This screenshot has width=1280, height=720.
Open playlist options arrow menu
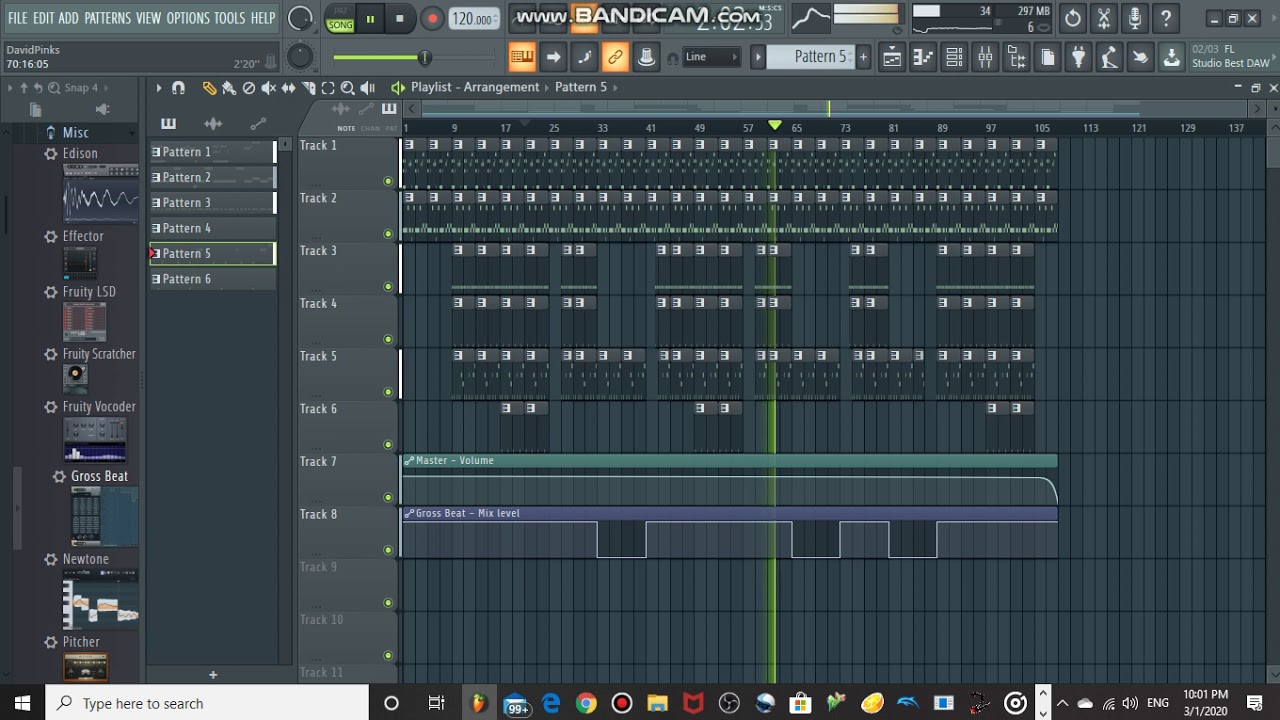[x=158, y=88]
